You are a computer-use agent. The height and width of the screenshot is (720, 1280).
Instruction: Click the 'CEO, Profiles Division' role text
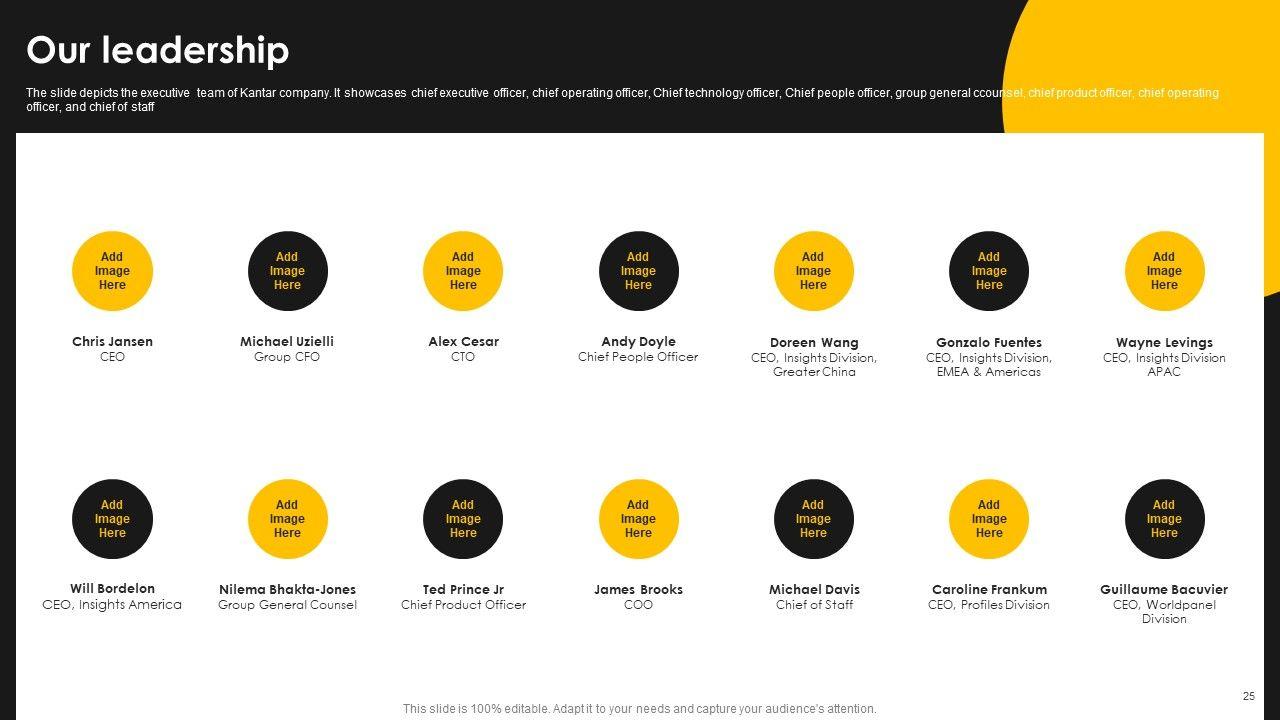click(x=989, y=605)
